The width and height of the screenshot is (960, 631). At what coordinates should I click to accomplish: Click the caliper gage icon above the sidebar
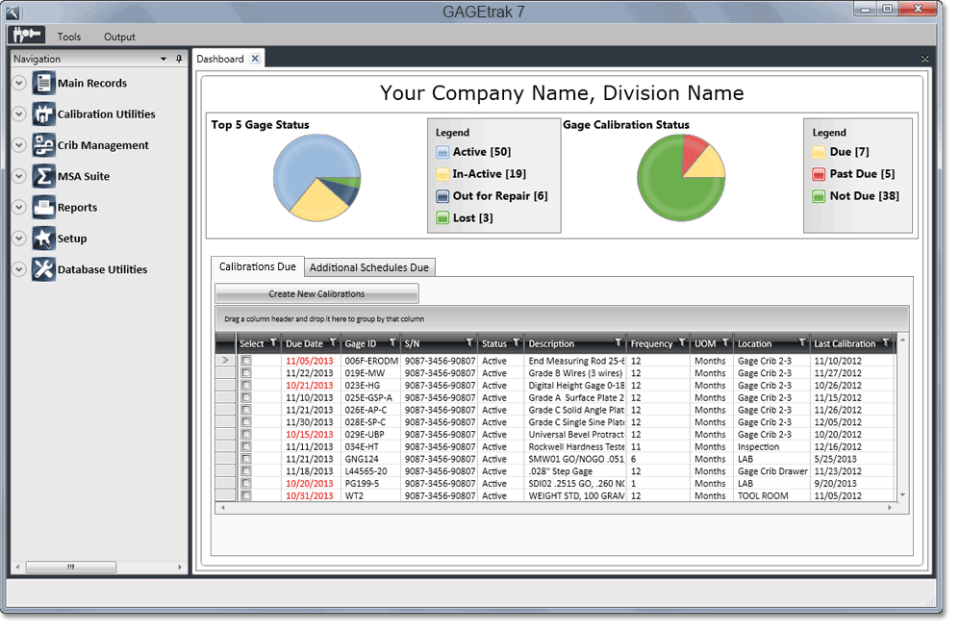pos(25,35)
